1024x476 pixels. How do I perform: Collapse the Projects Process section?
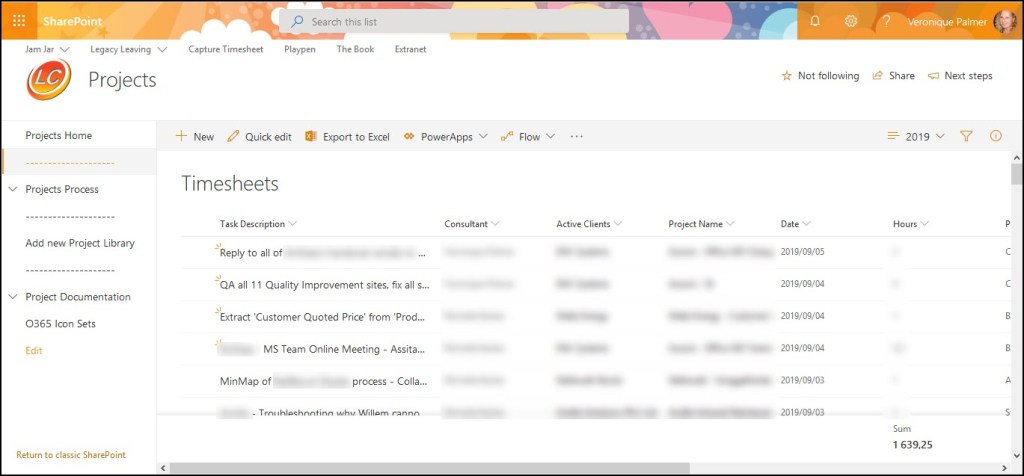13,189
